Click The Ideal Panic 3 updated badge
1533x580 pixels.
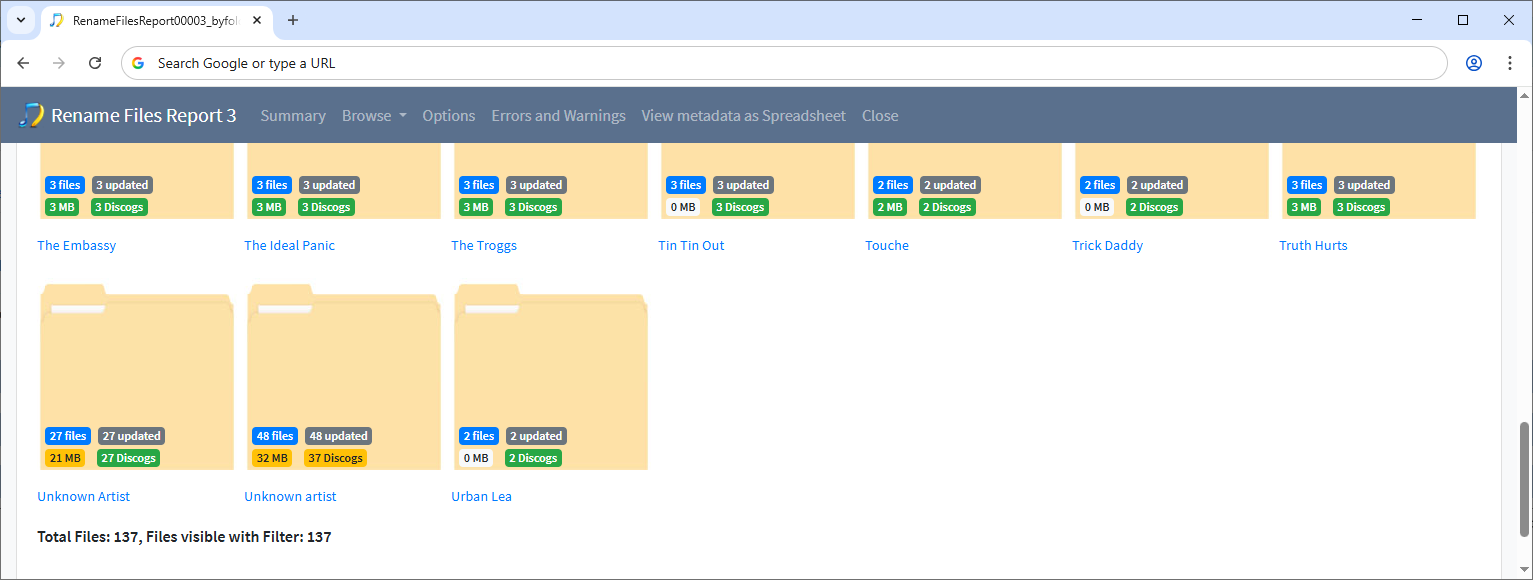[x=329, y=185]
